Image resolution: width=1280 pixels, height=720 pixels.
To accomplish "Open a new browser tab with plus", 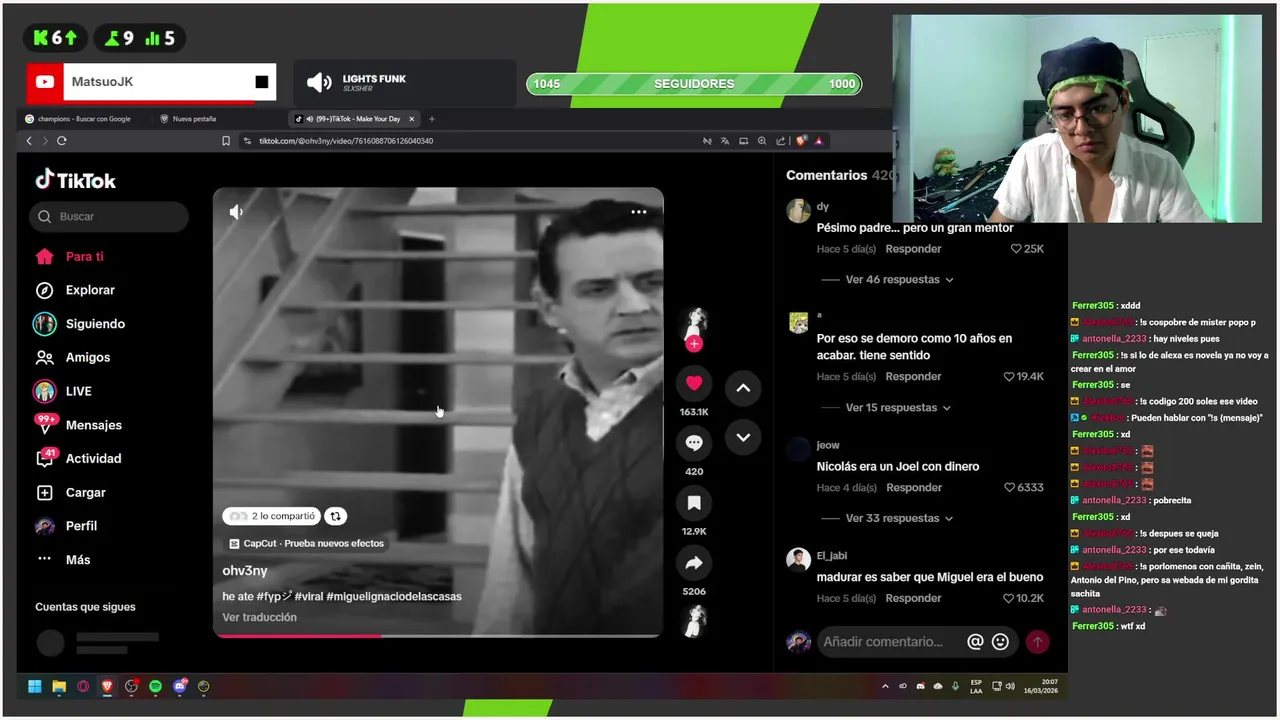I will 432,119.
